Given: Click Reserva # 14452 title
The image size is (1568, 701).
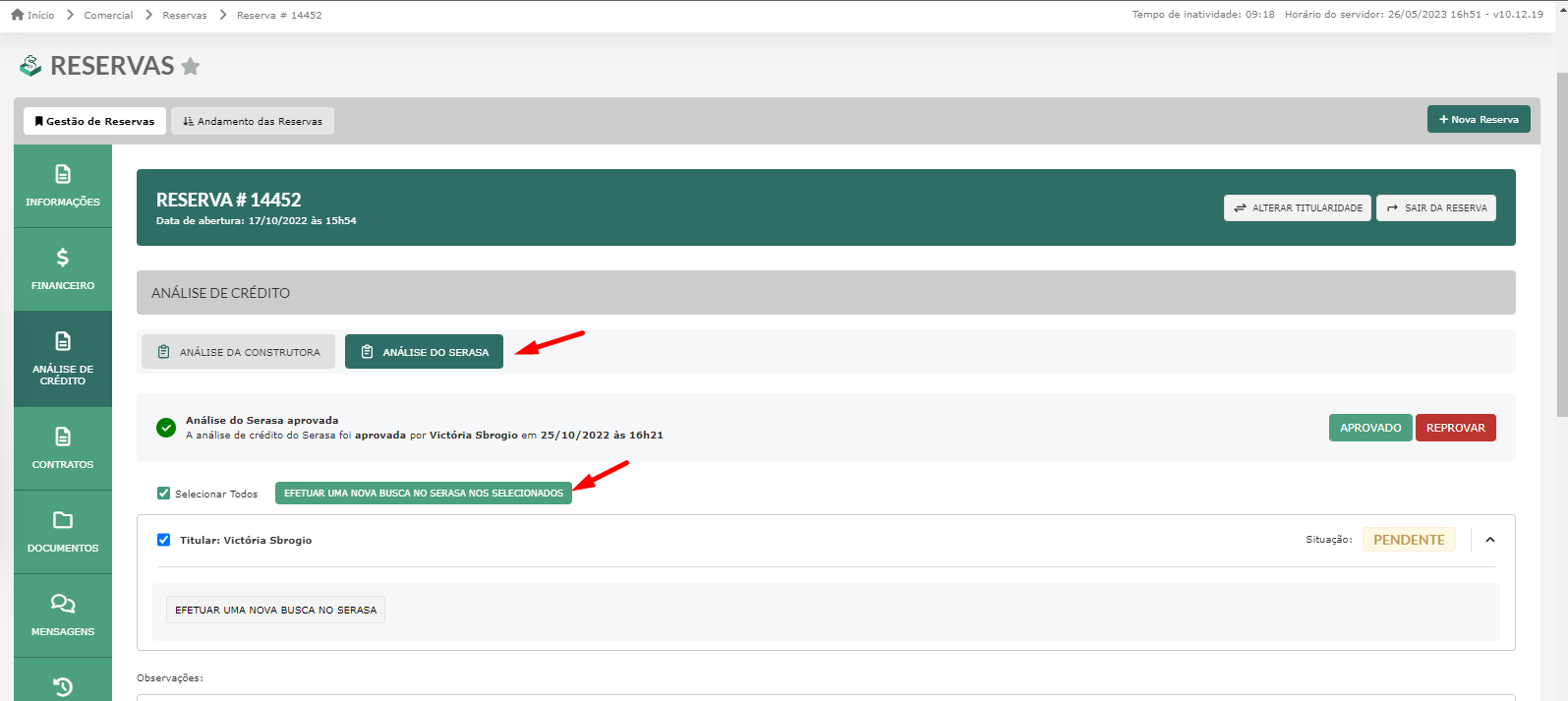Looking at the screenshot, I should click(x=228, y=200).
